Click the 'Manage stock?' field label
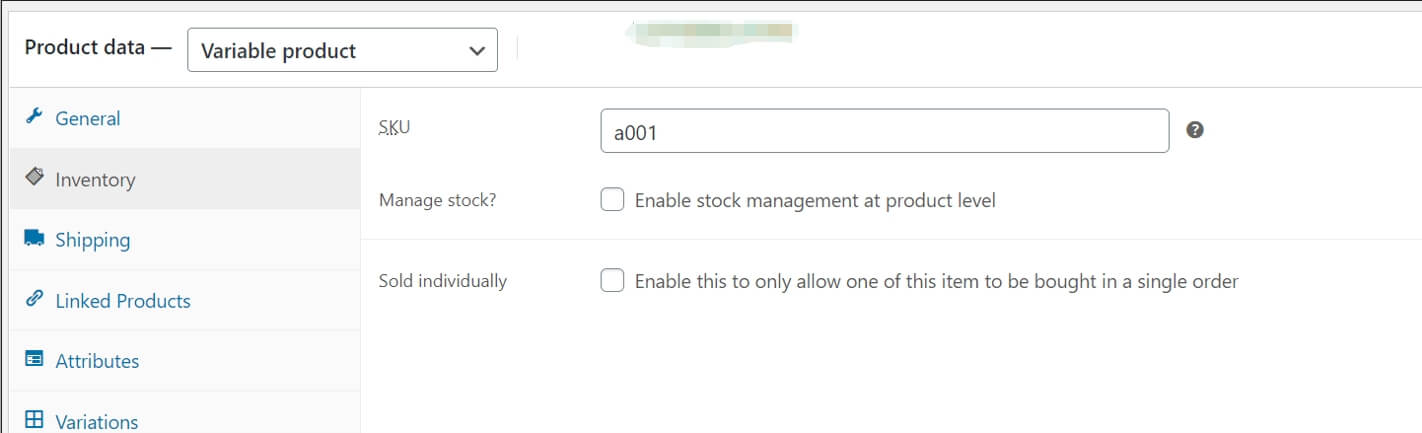Screen dimensions: 1422x433 pyautogui.click(x=437, y=200)
